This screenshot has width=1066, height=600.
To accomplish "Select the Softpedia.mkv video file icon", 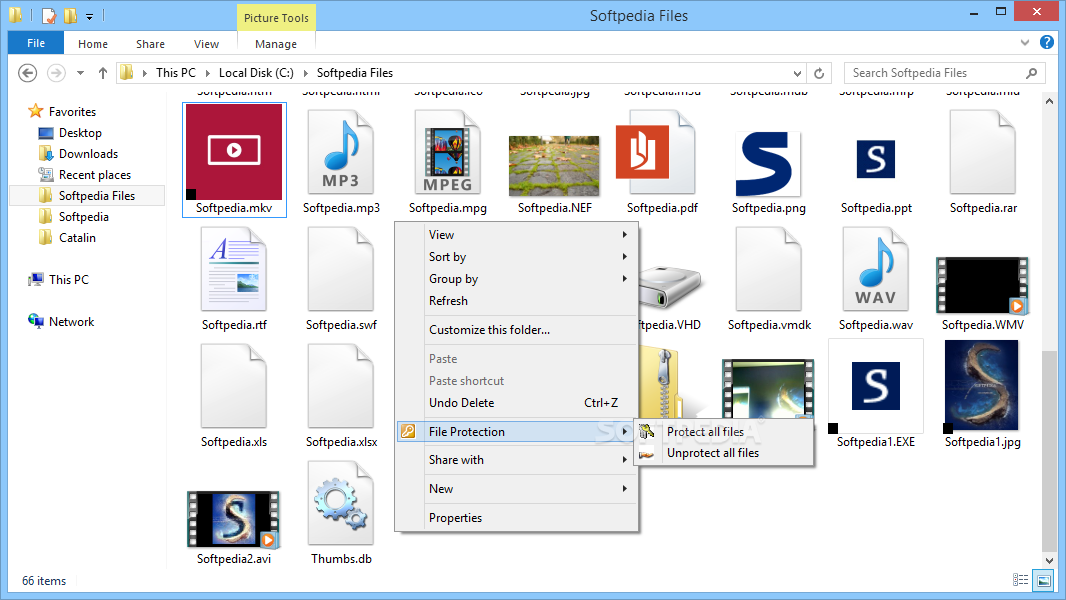I will (x=234, y=152).
